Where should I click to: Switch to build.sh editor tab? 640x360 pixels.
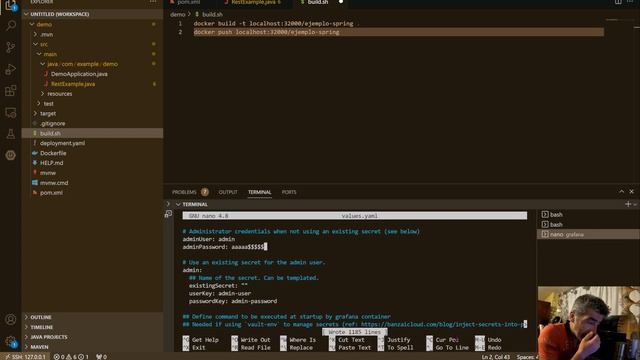click(x=318, y=2)
